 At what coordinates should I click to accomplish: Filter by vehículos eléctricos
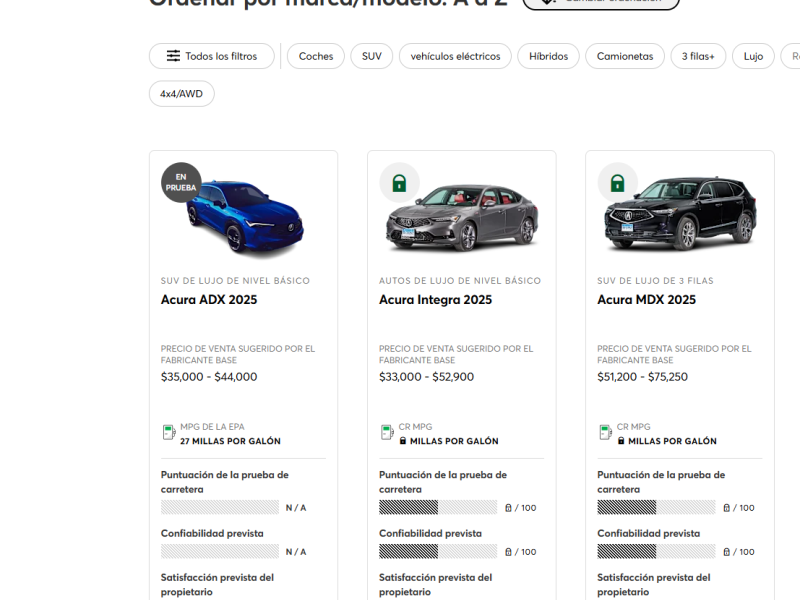(455, 56)
